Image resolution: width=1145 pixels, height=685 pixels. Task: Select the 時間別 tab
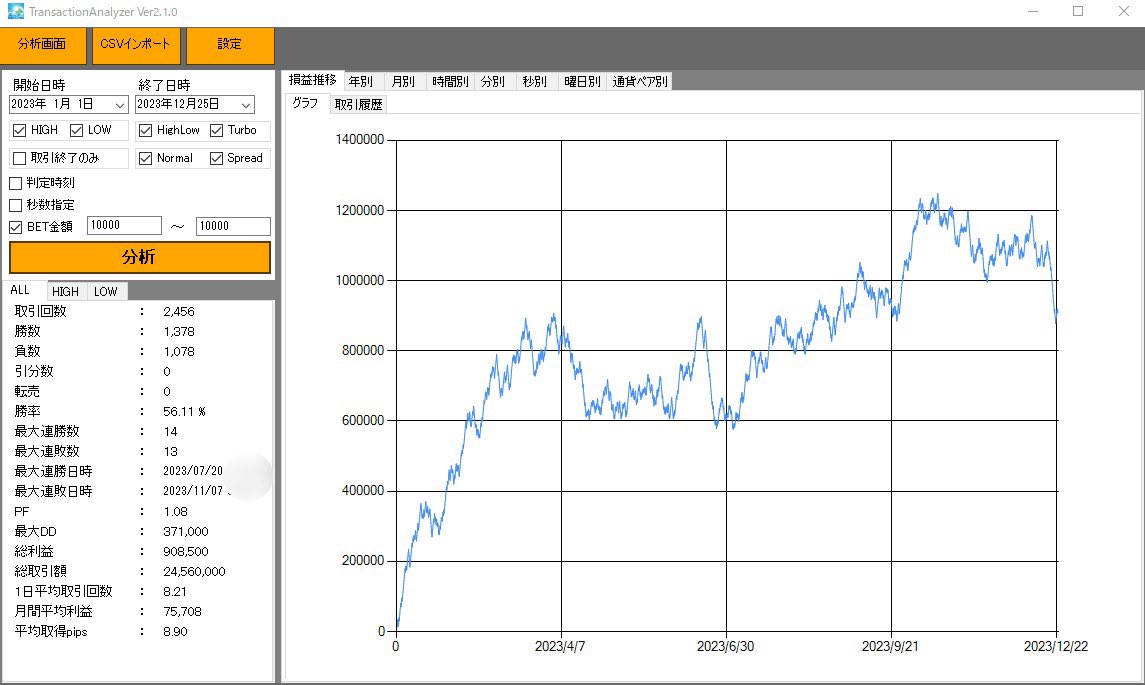click(450, 81)
